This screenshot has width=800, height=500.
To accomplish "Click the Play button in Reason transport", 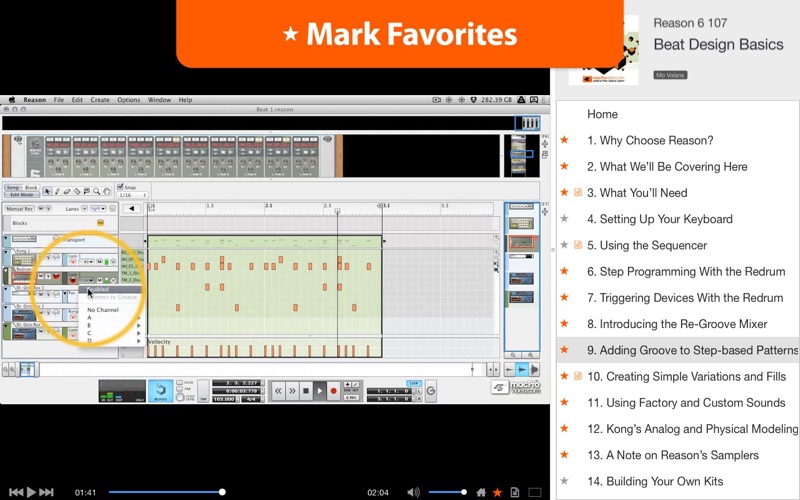I will click(x=319, y=391).
